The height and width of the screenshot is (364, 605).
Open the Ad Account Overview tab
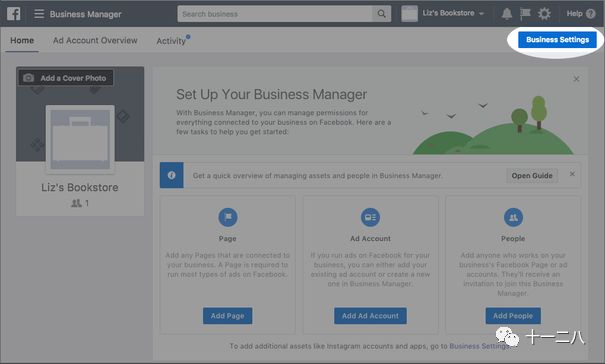(x=95, y=40)
